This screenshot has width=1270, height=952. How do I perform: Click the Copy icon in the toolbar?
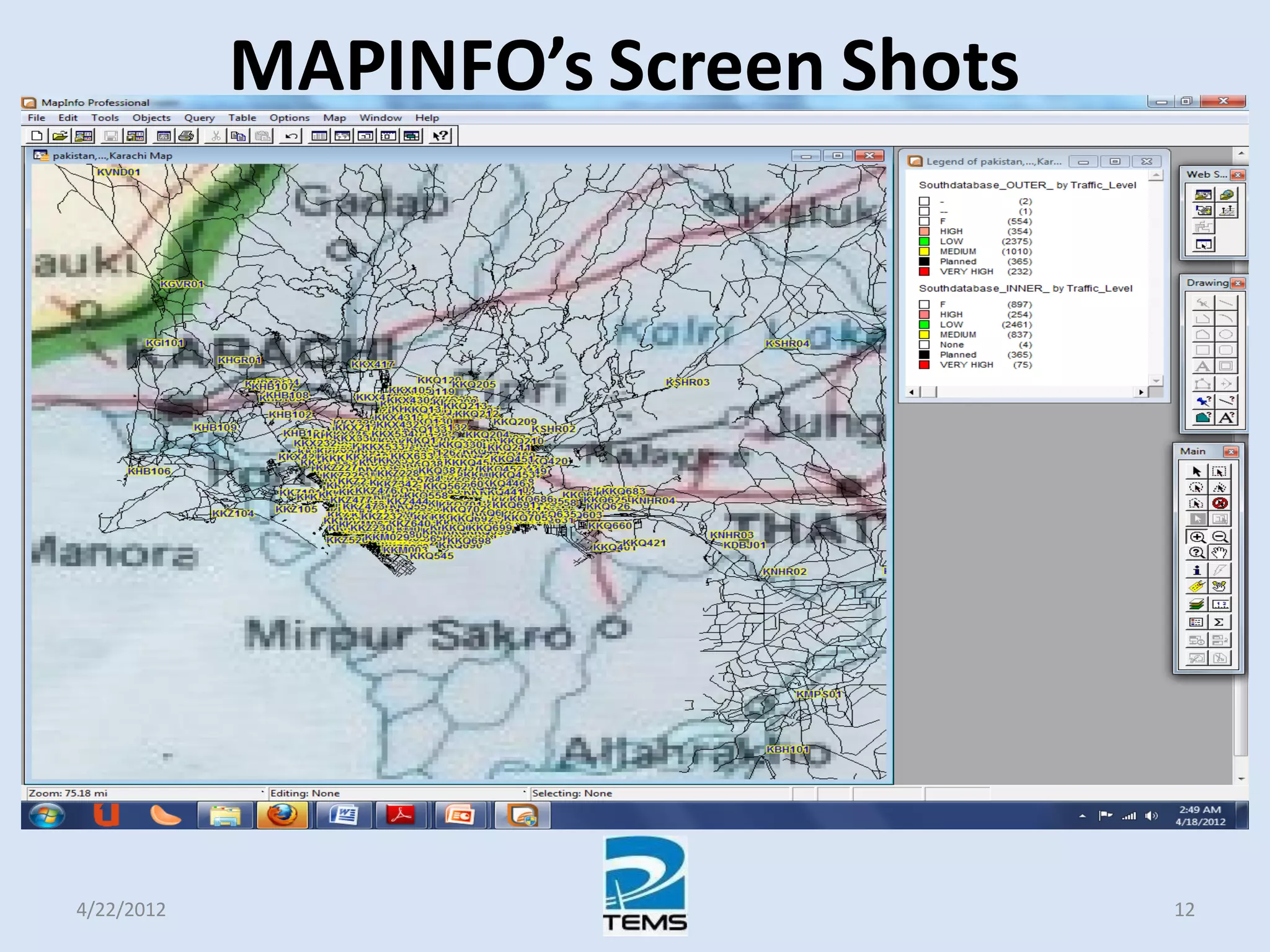point(239,136)
